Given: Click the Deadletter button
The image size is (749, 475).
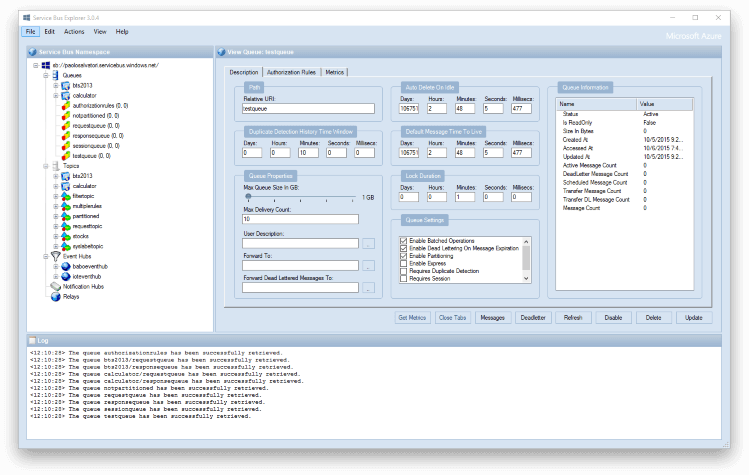Looking at the screenshot, I should (533, 318).
